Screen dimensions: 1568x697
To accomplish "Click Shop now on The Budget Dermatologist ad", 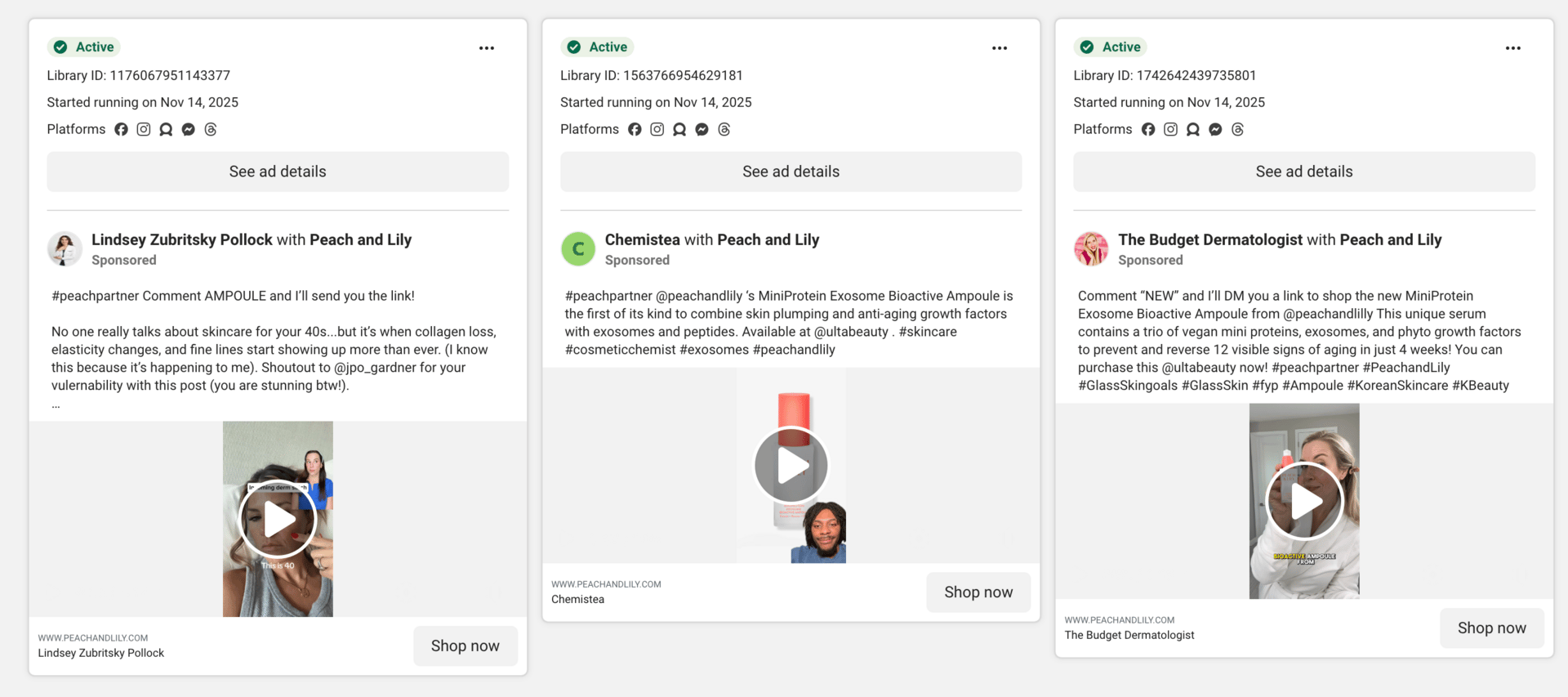I will (x=1492, y=628).
